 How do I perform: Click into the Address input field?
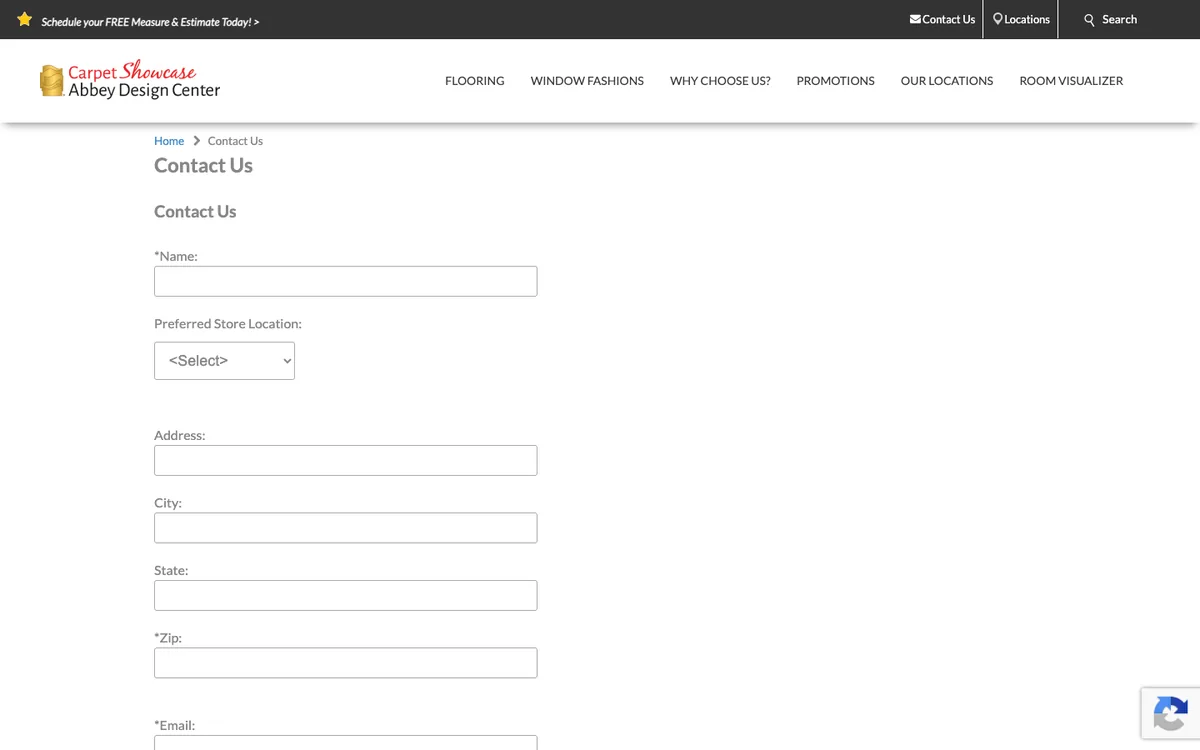click(x=345, y=460)
